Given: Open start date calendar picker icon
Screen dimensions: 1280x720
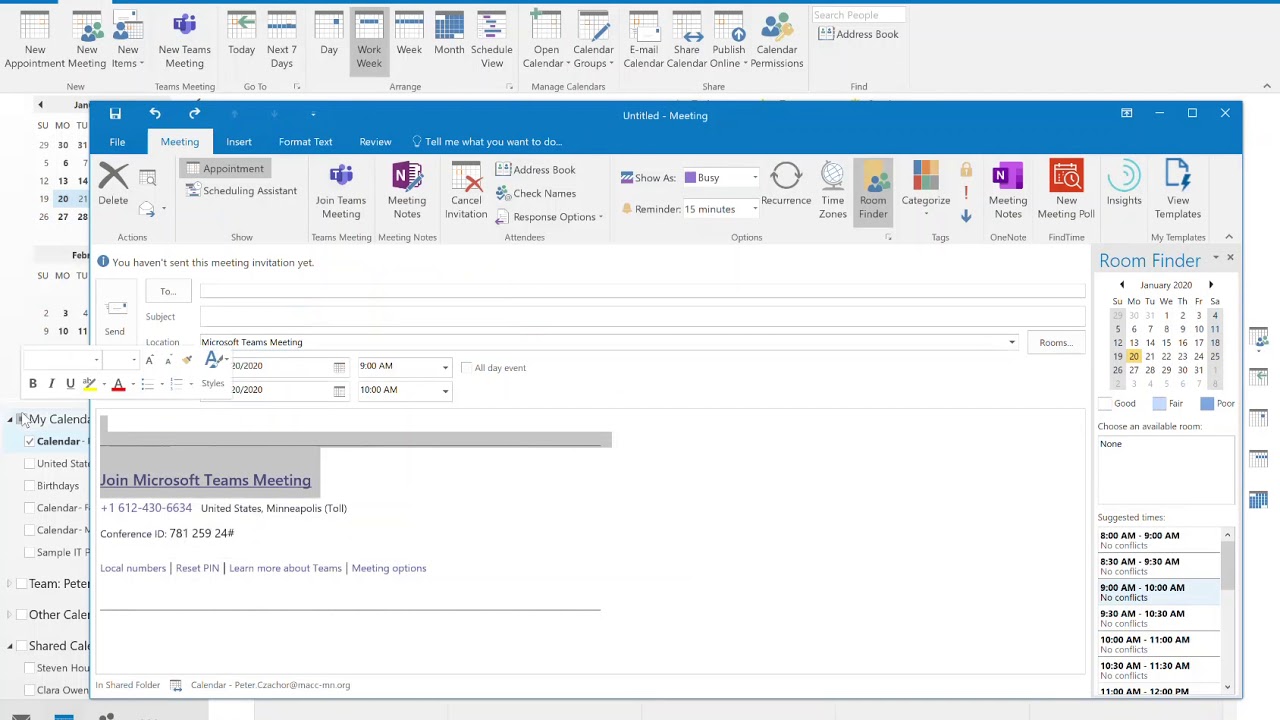Looking at the screenshot, I should 339,367.
